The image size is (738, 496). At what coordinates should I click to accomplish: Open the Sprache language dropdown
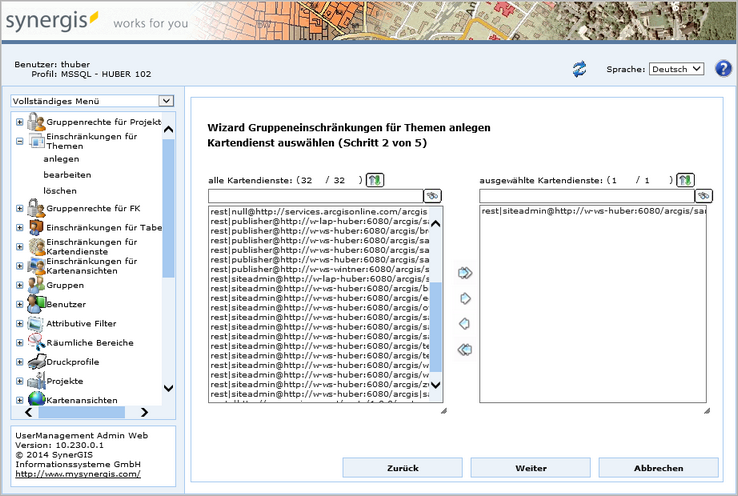coord(676,69)
